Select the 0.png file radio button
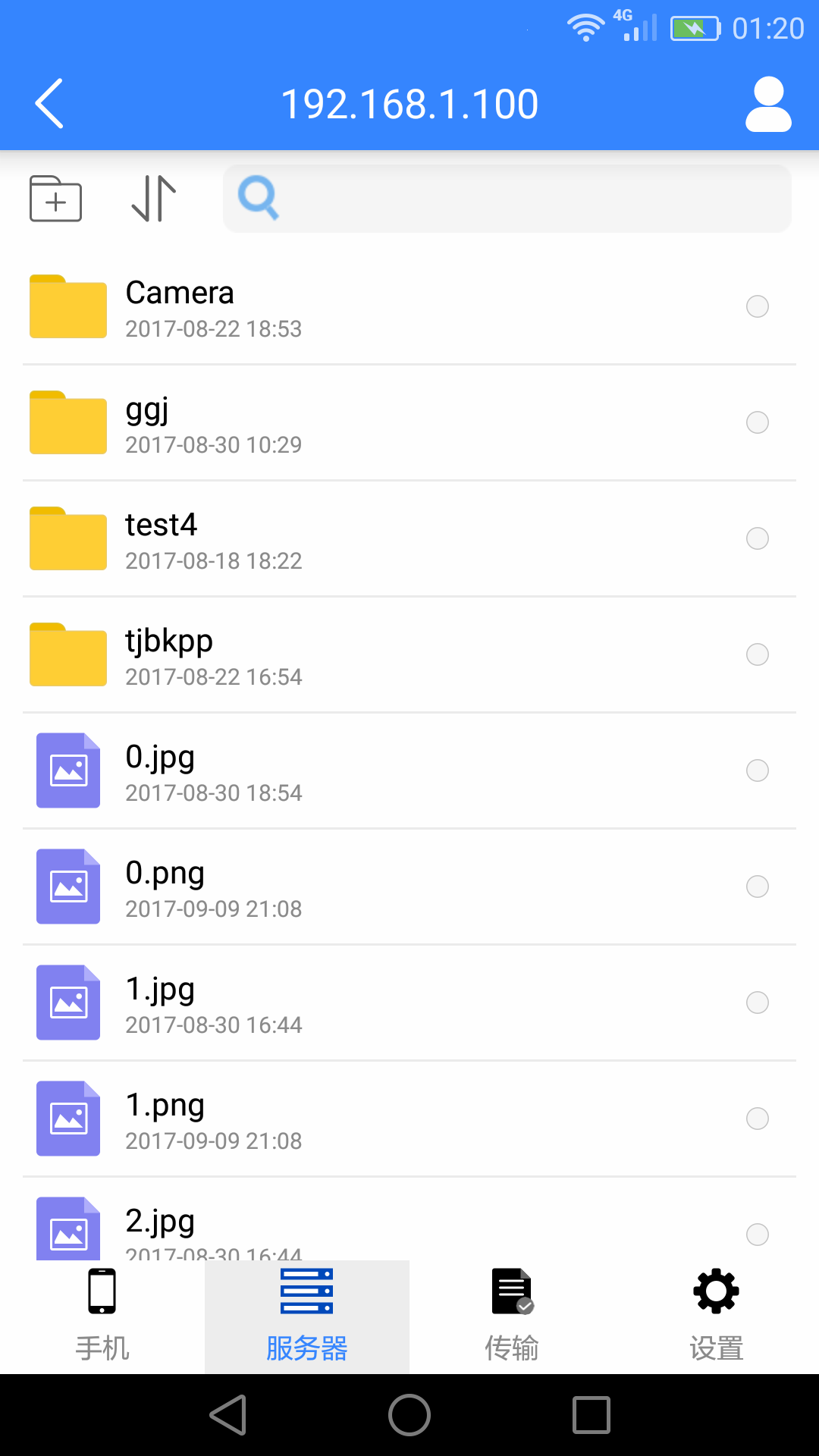The width and height of the screenshot is (819, 1456). [758, 886]
